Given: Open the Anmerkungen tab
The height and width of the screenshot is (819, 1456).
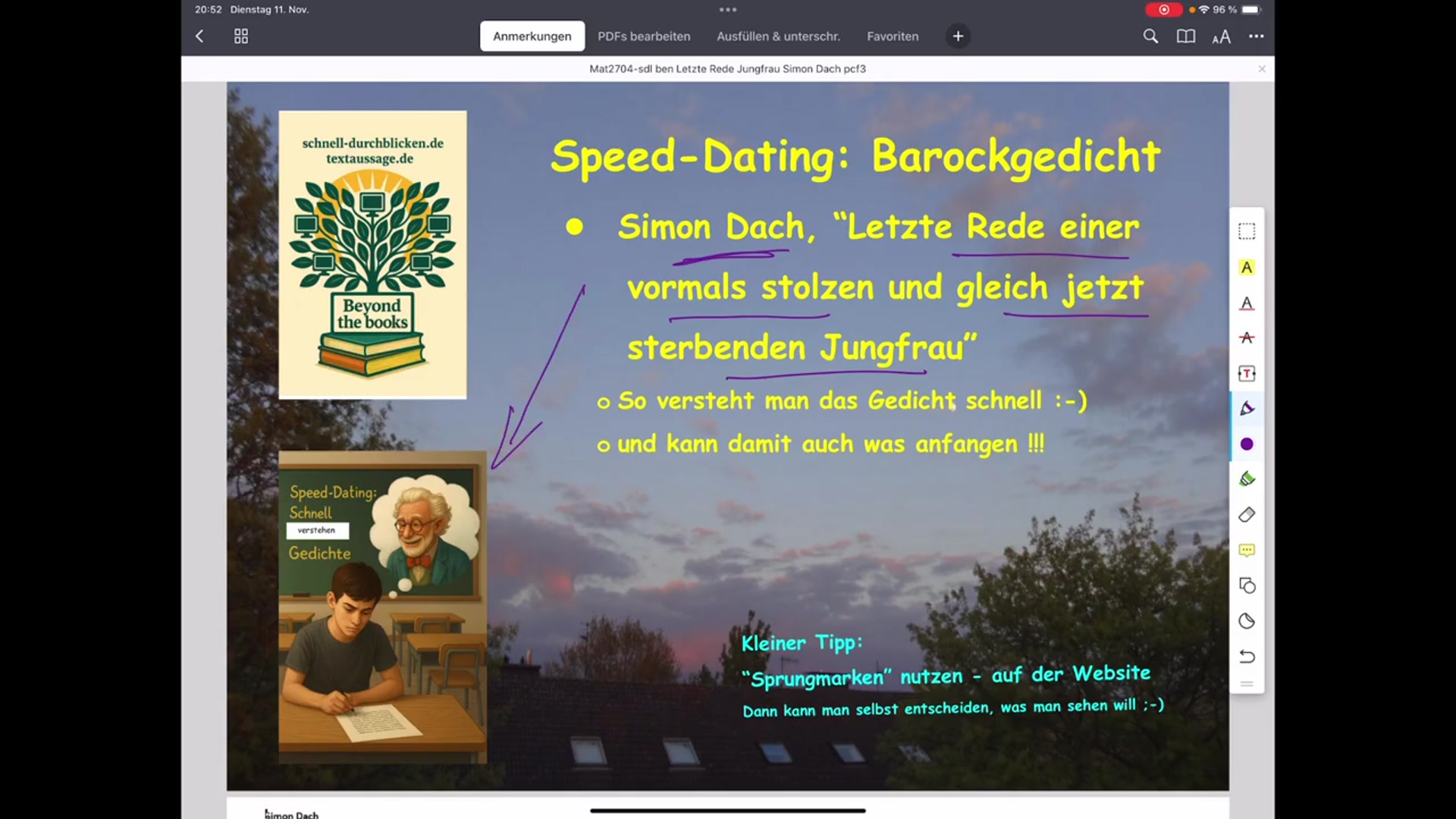Looking at the screenshot, I should (532, 36).
